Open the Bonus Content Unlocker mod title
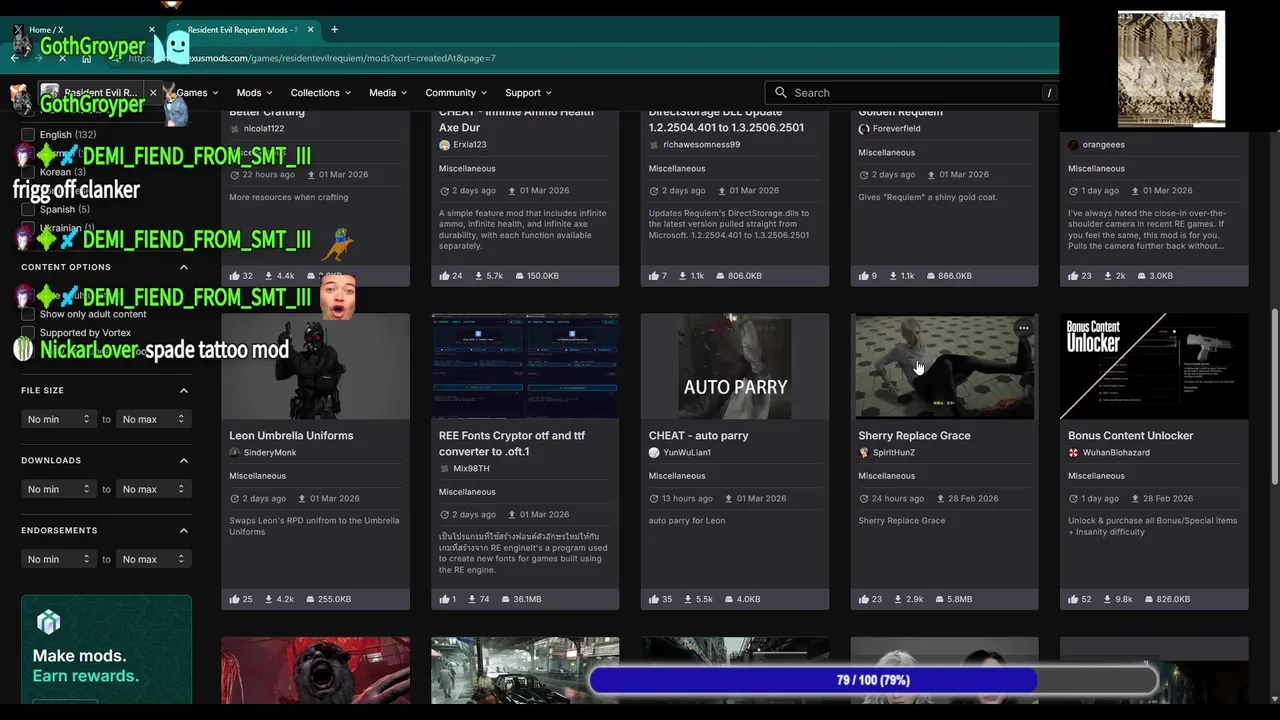 click(x=1130, y=435)
